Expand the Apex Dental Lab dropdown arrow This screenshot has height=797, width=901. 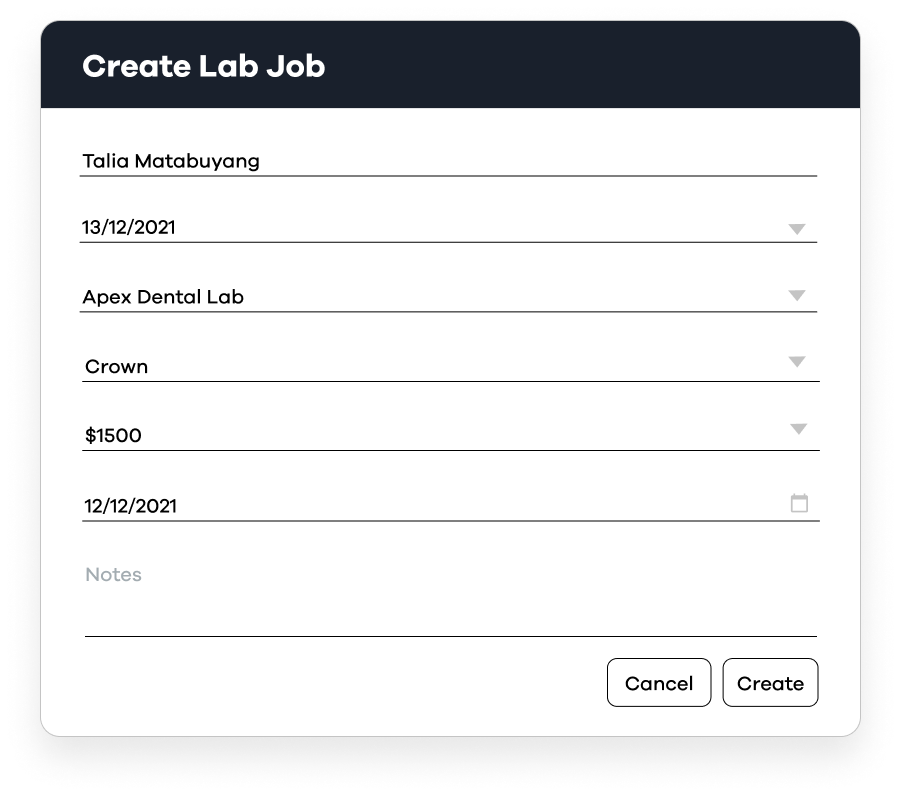click(796, 295)
